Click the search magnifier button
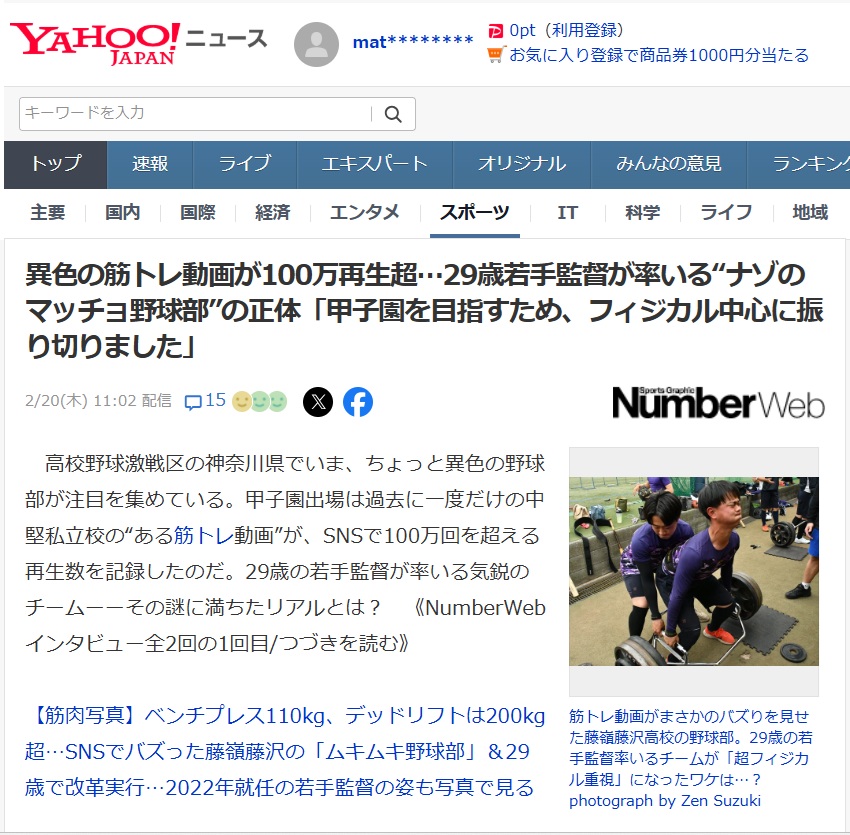This screenshot has width=850, height=835. [393, 114]
